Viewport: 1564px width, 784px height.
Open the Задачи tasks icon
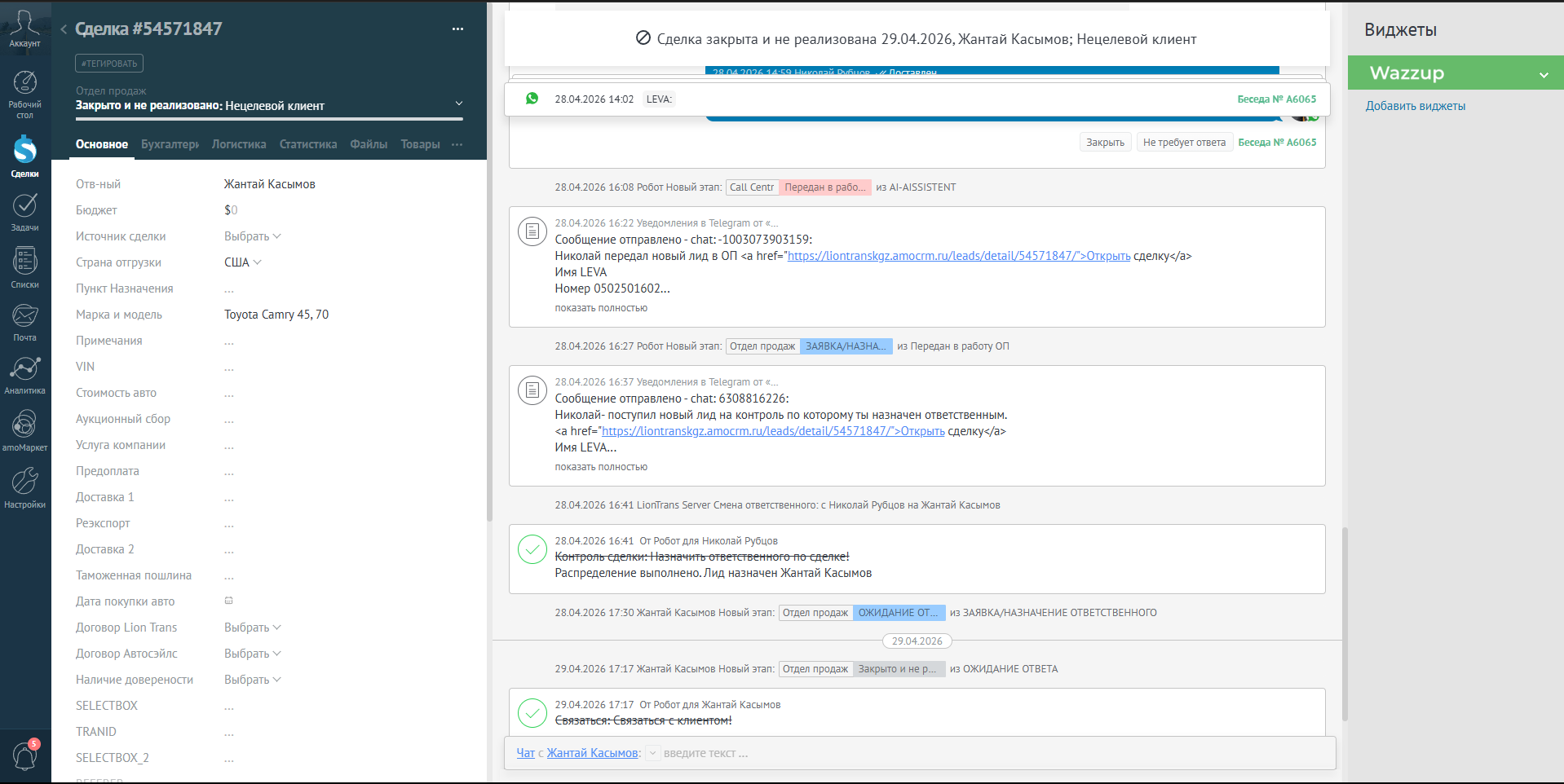pos(24,212)
